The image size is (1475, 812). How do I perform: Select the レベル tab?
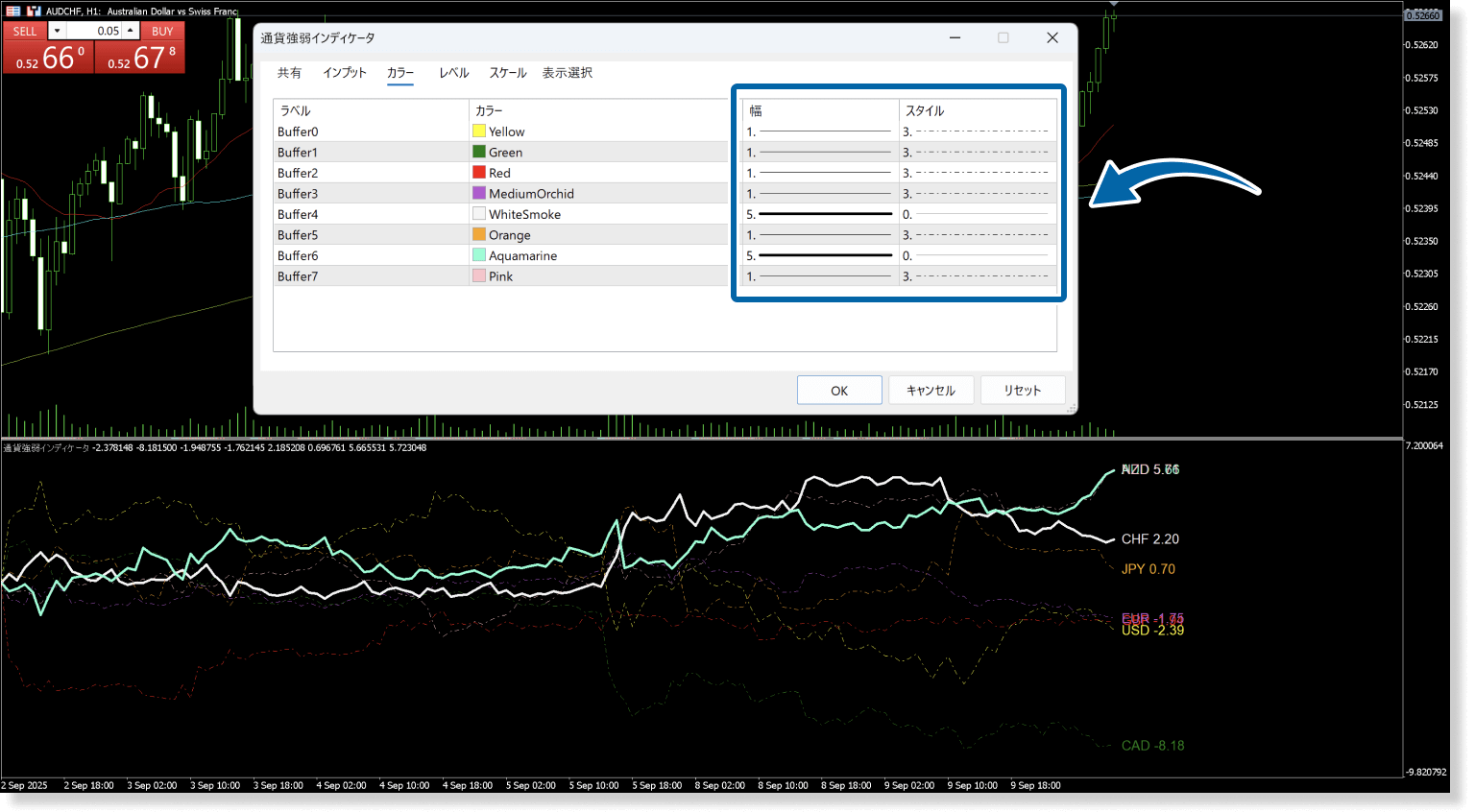click(453, 73)
